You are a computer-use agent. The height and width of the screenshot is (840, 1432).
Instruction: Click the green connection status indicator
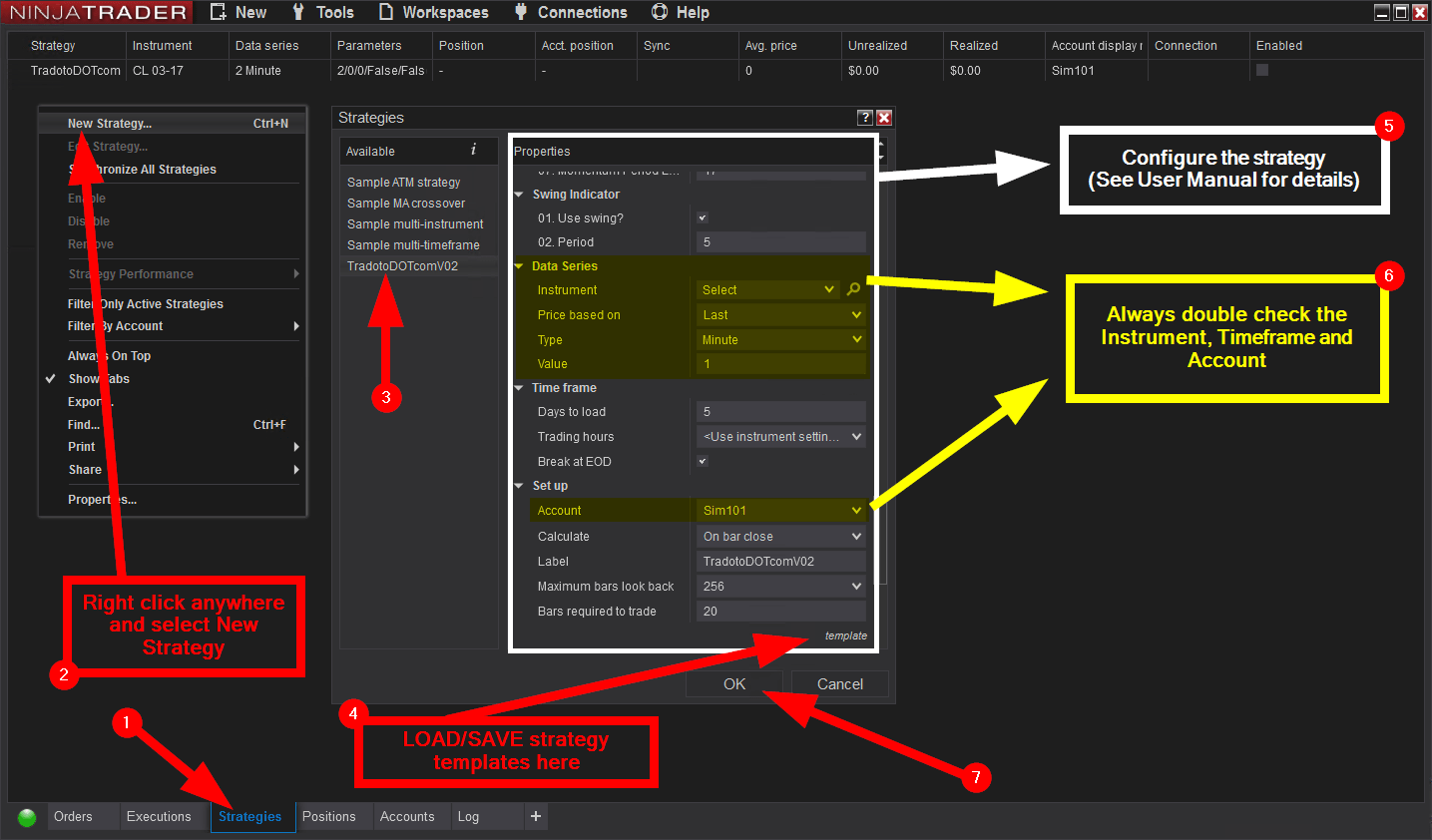(x=27, y=817)
